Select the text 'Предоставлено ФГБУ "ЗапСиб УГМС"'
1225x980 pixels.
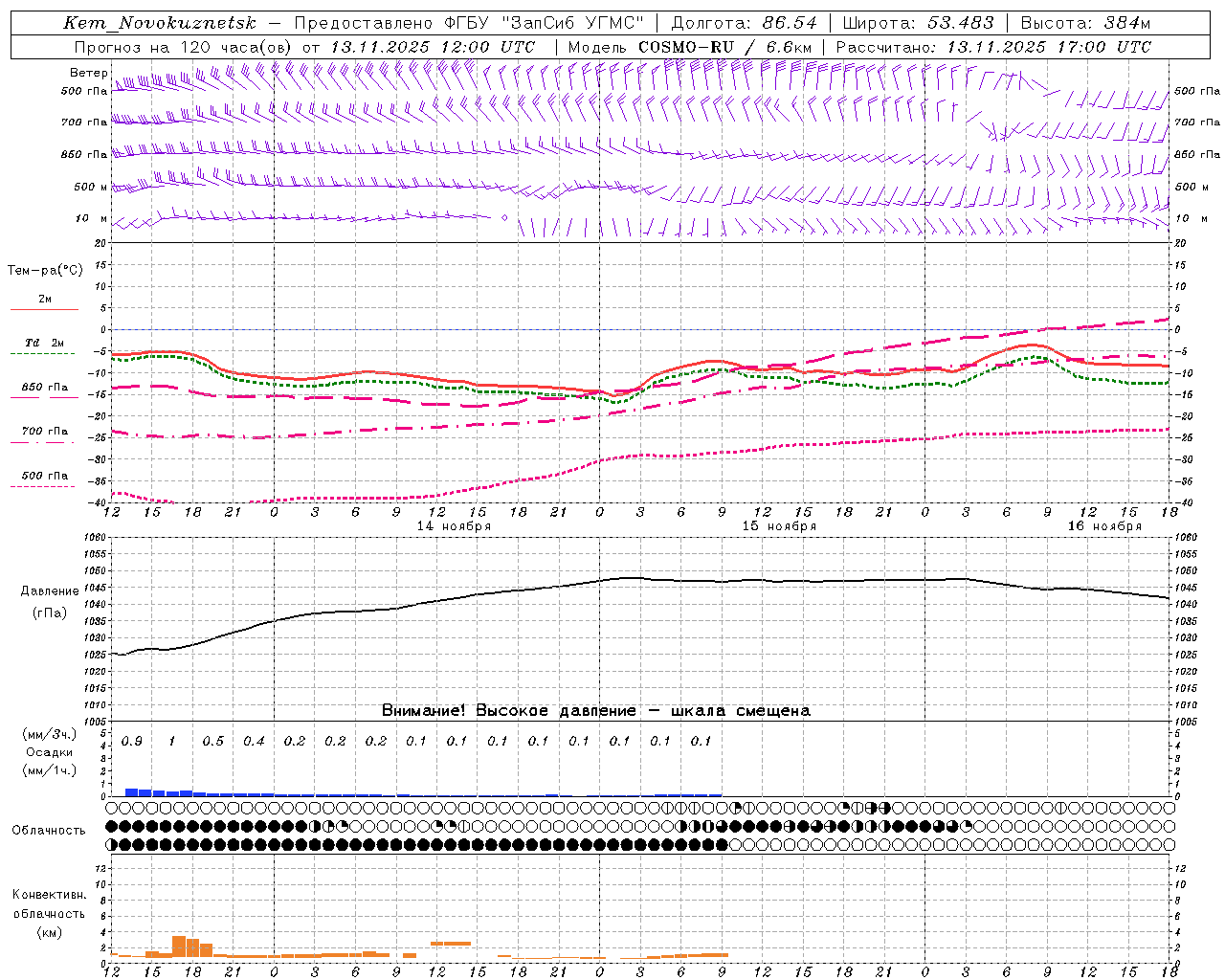tap(469, 23)
